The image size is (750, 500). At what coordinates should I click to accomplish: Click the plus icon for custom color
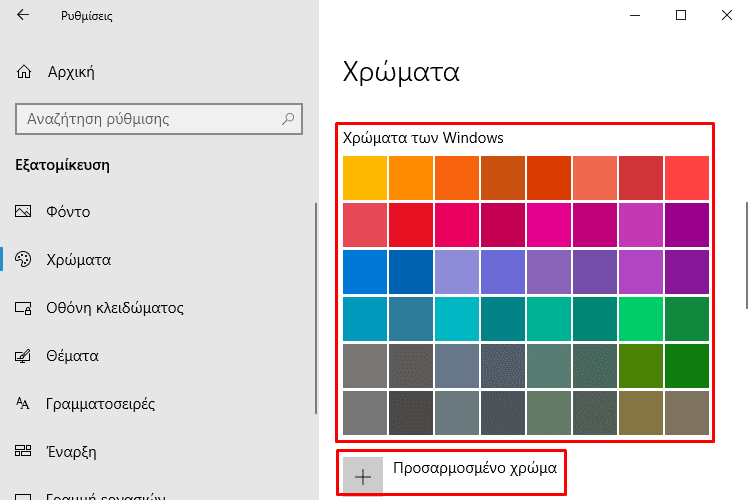363,477
